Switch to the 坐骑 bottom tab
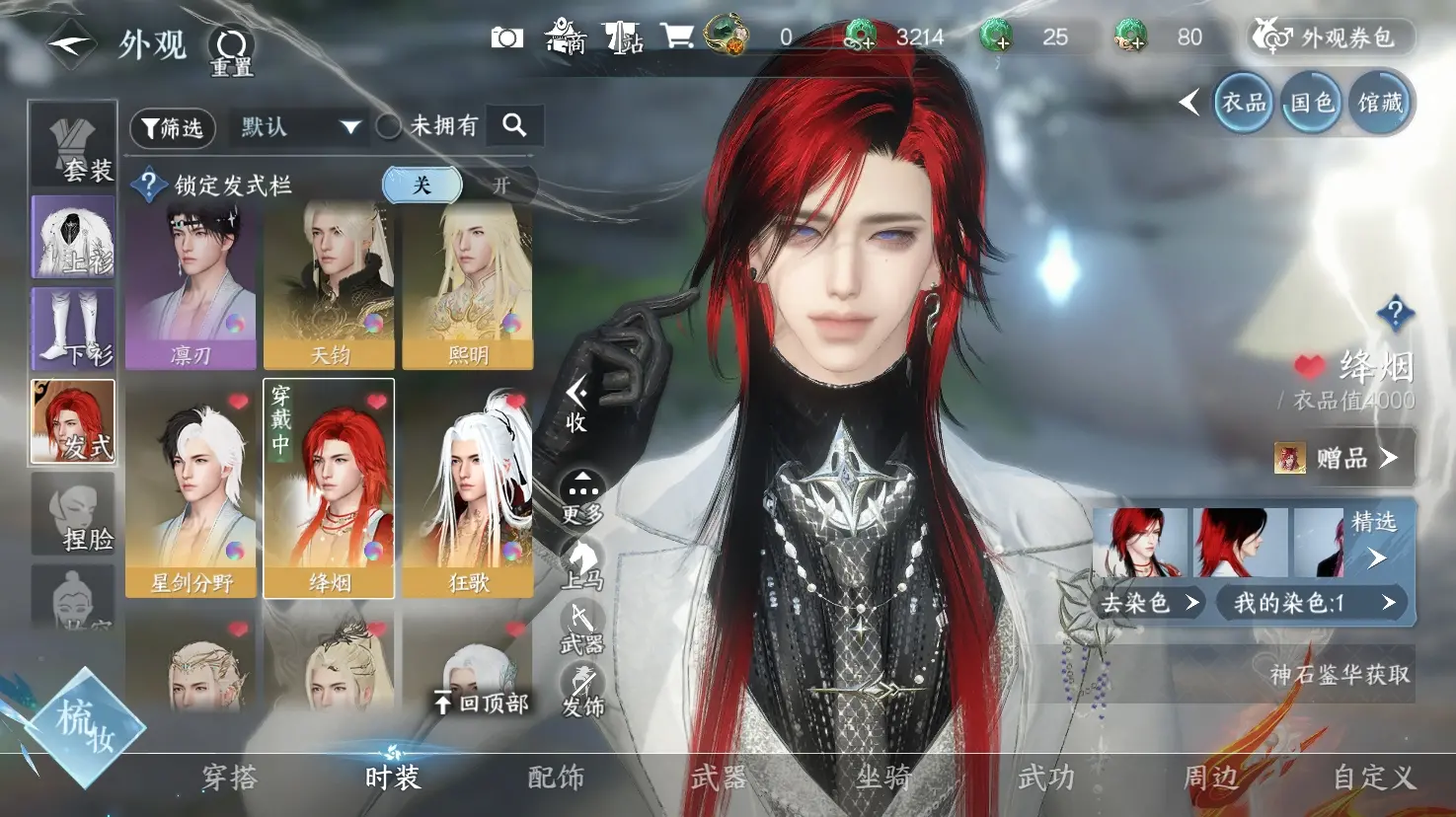The height and width of the screenshot is (817, 1456). point(882,778)
